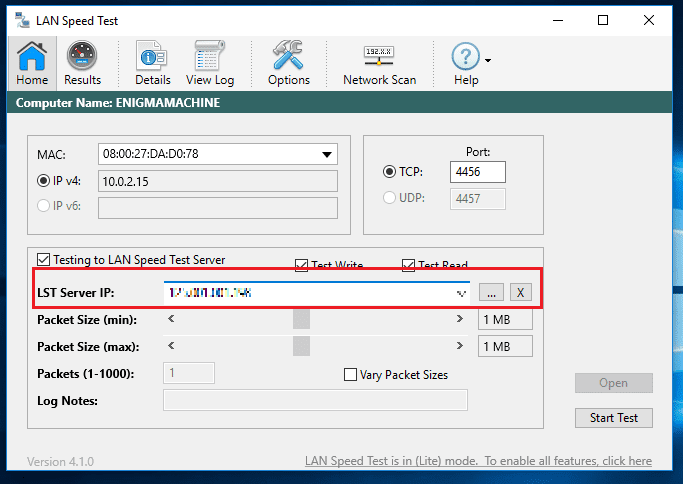The height and width of the screenshot is (484, 683).
Task: Click the LAN Speed Test title icon
Action: [22, 20]
